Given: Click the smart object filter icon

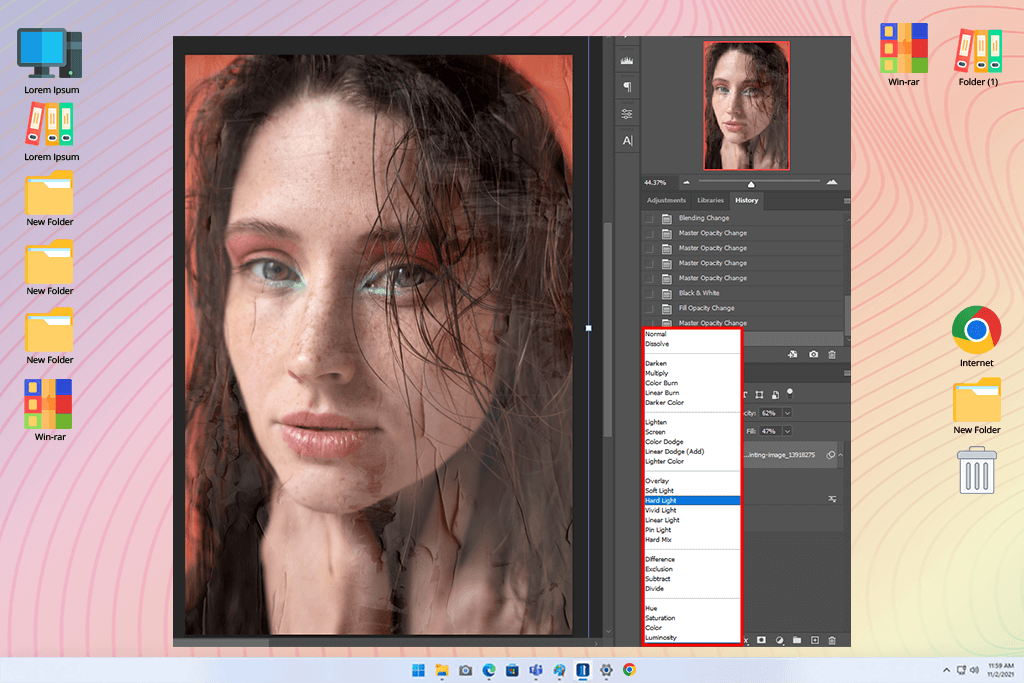Looking at the screenshot, I should point(775,394).
